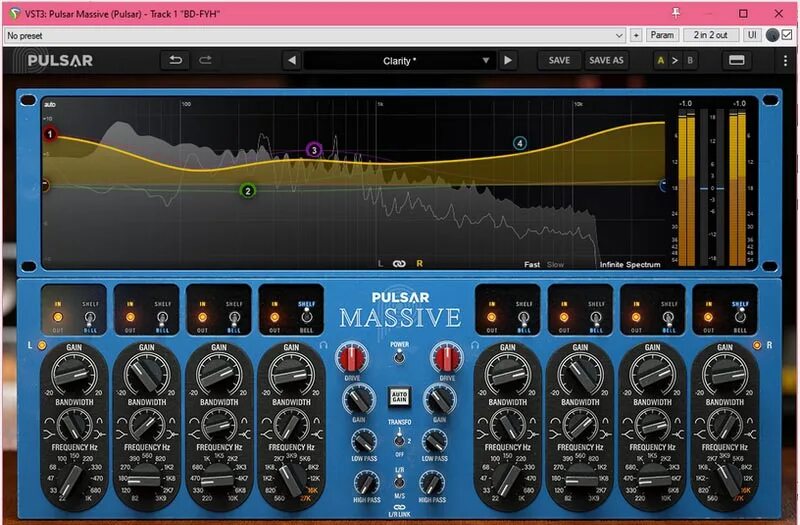The width and height of the screenshot is (800, 525).
Task: Click the Param button
Action: pos(662,35)
